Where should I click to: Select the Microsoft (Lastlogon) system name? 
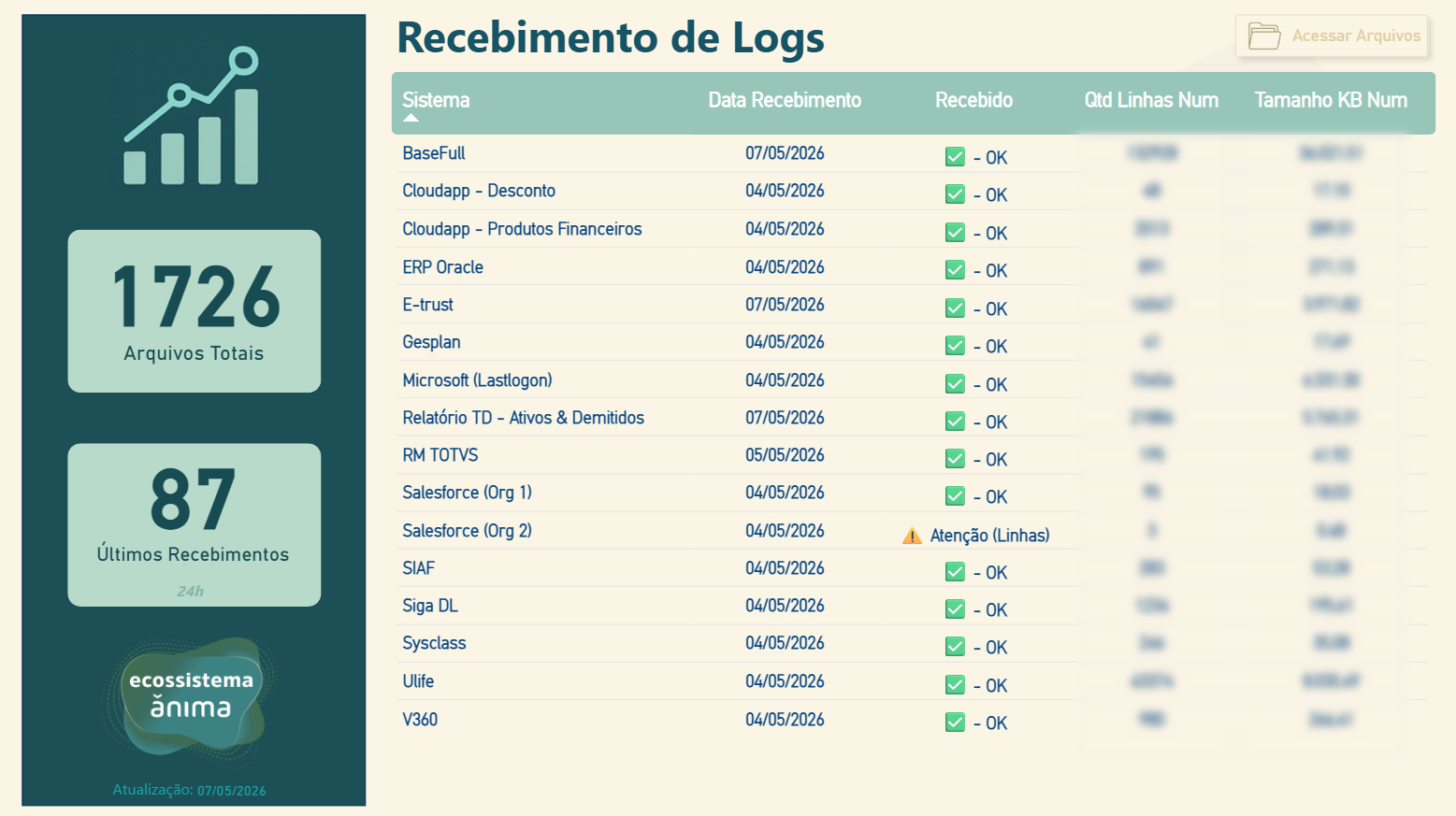[x=477, y=380]
